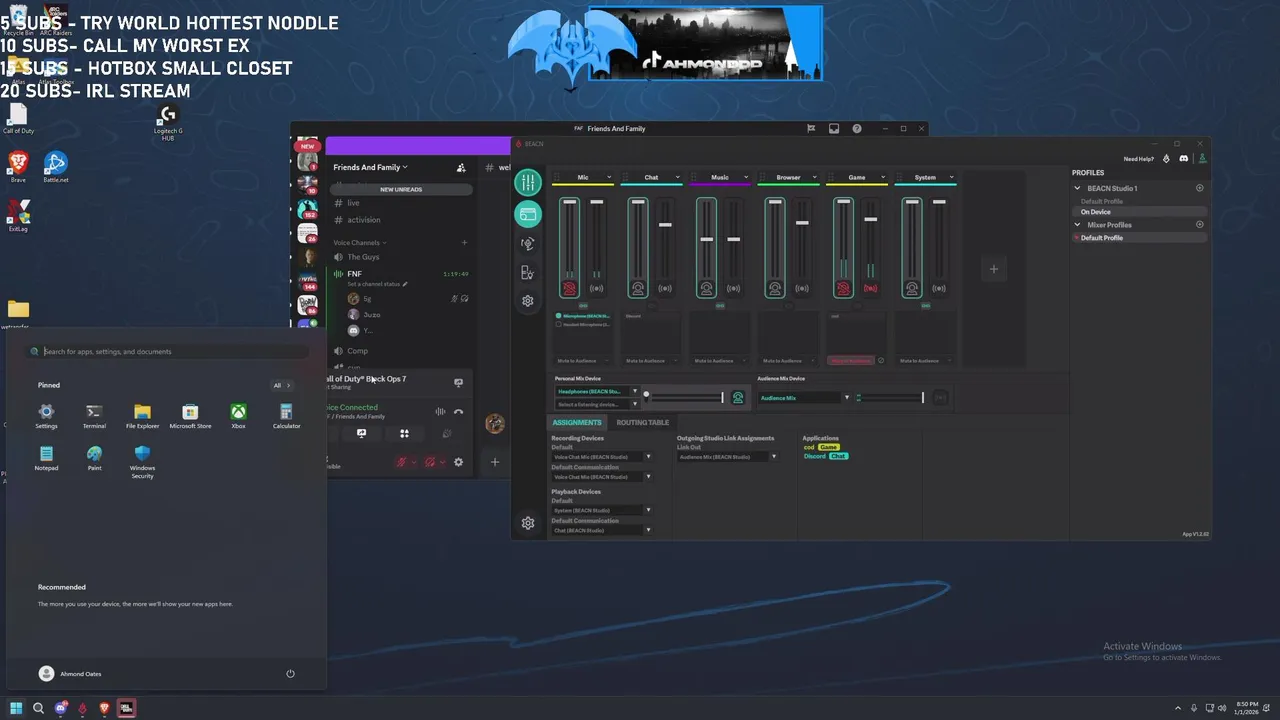Unmute Game channel audience mix button
The height and width of the screenshot is (720, 1280).
(870, 288)
